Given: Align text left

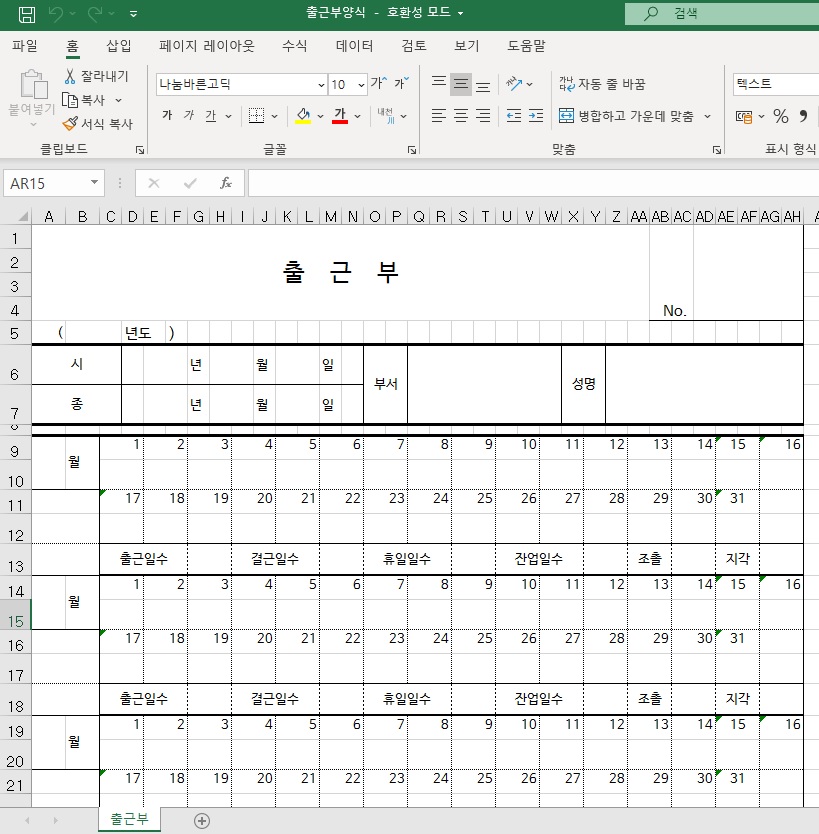Looking at the screenshot, I should (x=439, y=115).
